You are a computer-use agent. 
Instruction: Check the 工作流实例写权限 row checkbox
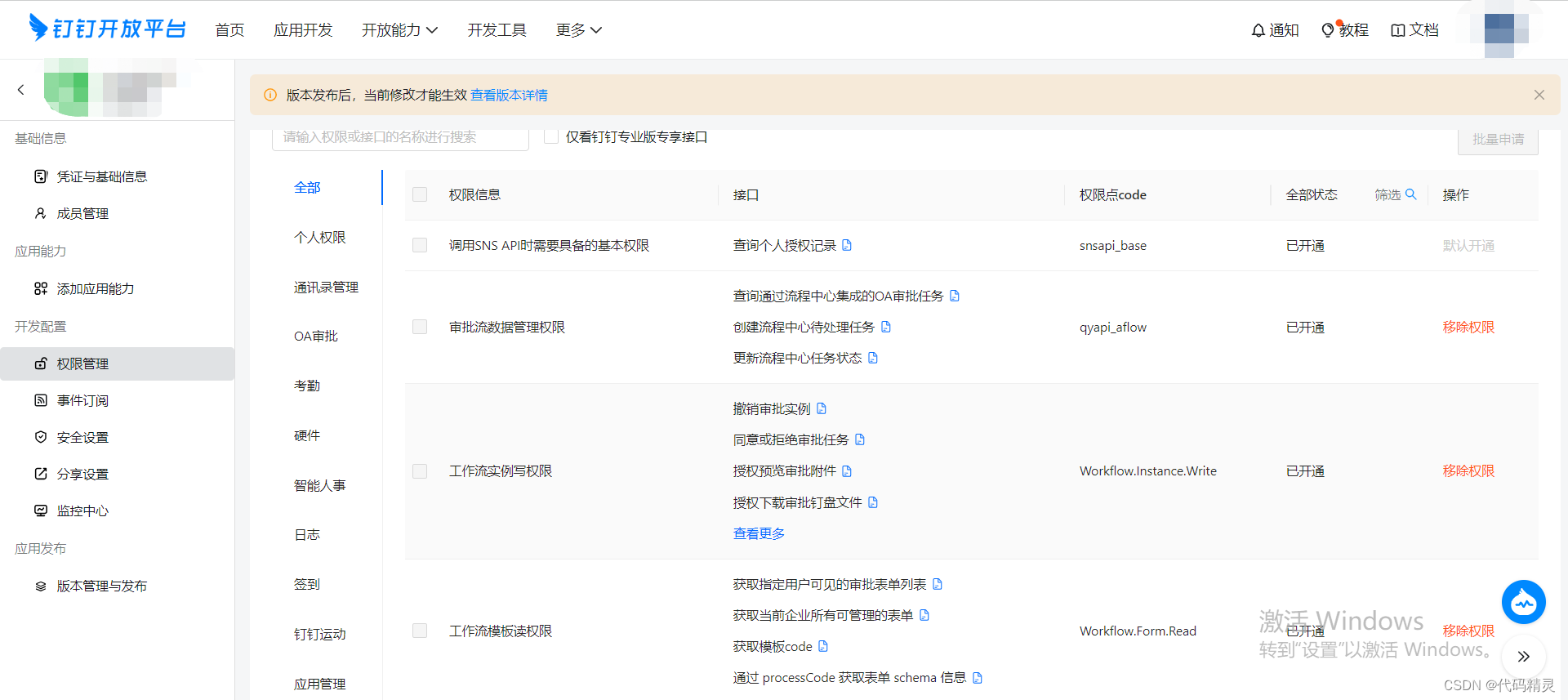pyautogui.click(x=420, y=471)
